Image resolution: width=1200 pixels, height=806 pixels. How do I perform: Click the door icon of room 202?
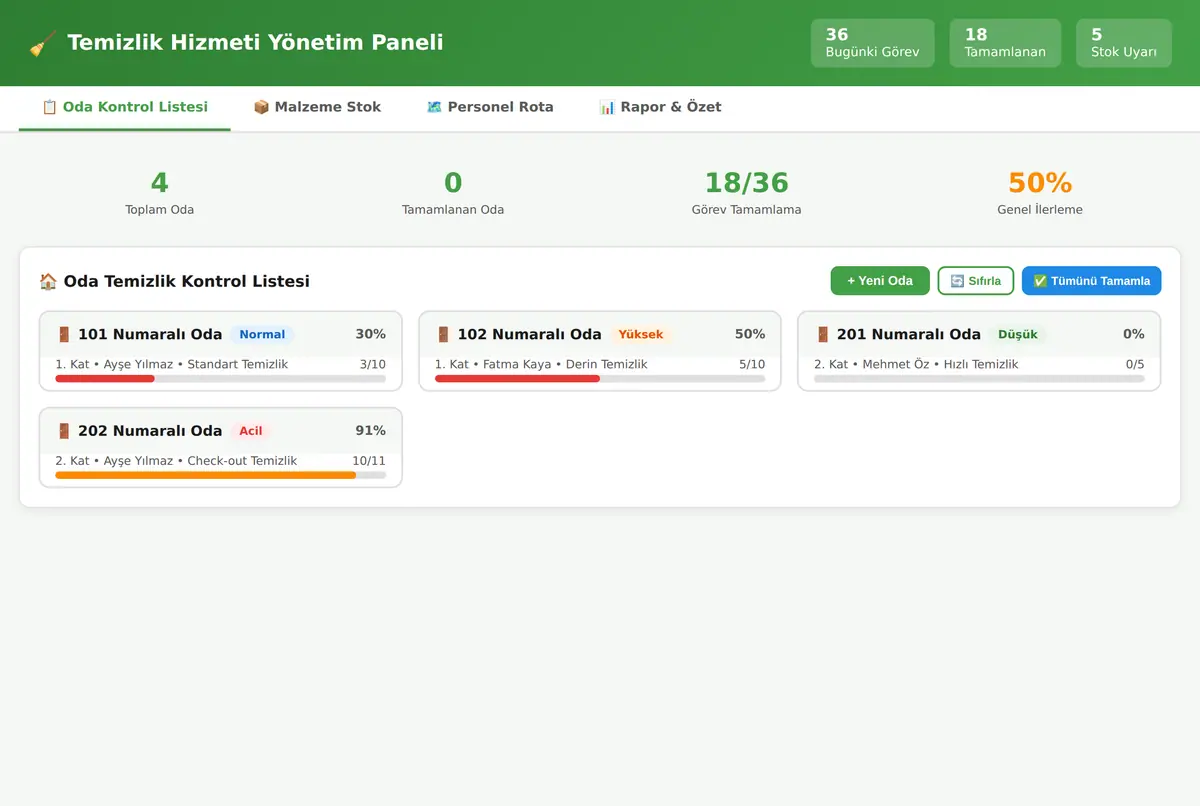[64, 431]
